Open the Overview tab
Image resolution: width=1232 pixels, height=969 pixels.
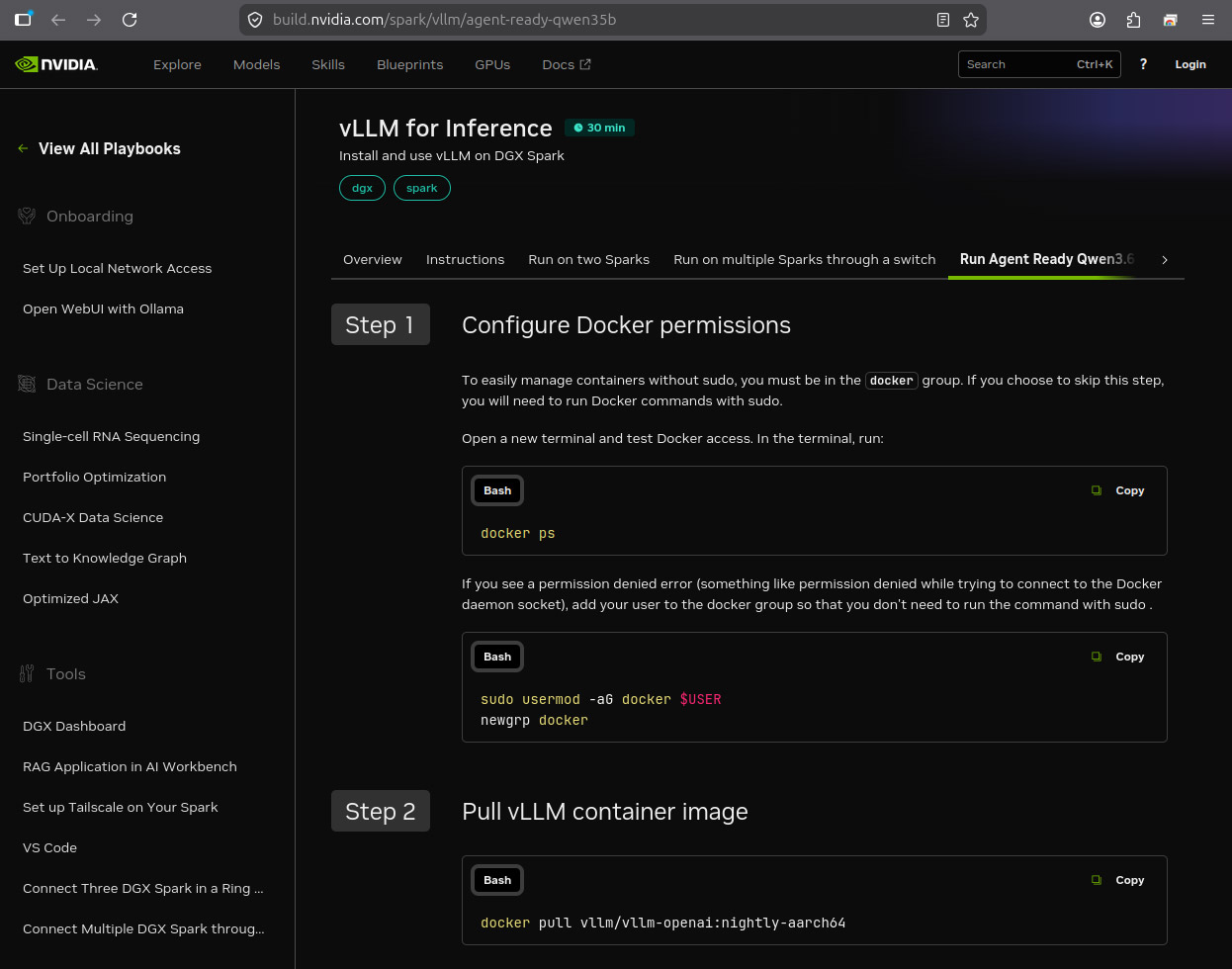[x=373, y=259]
